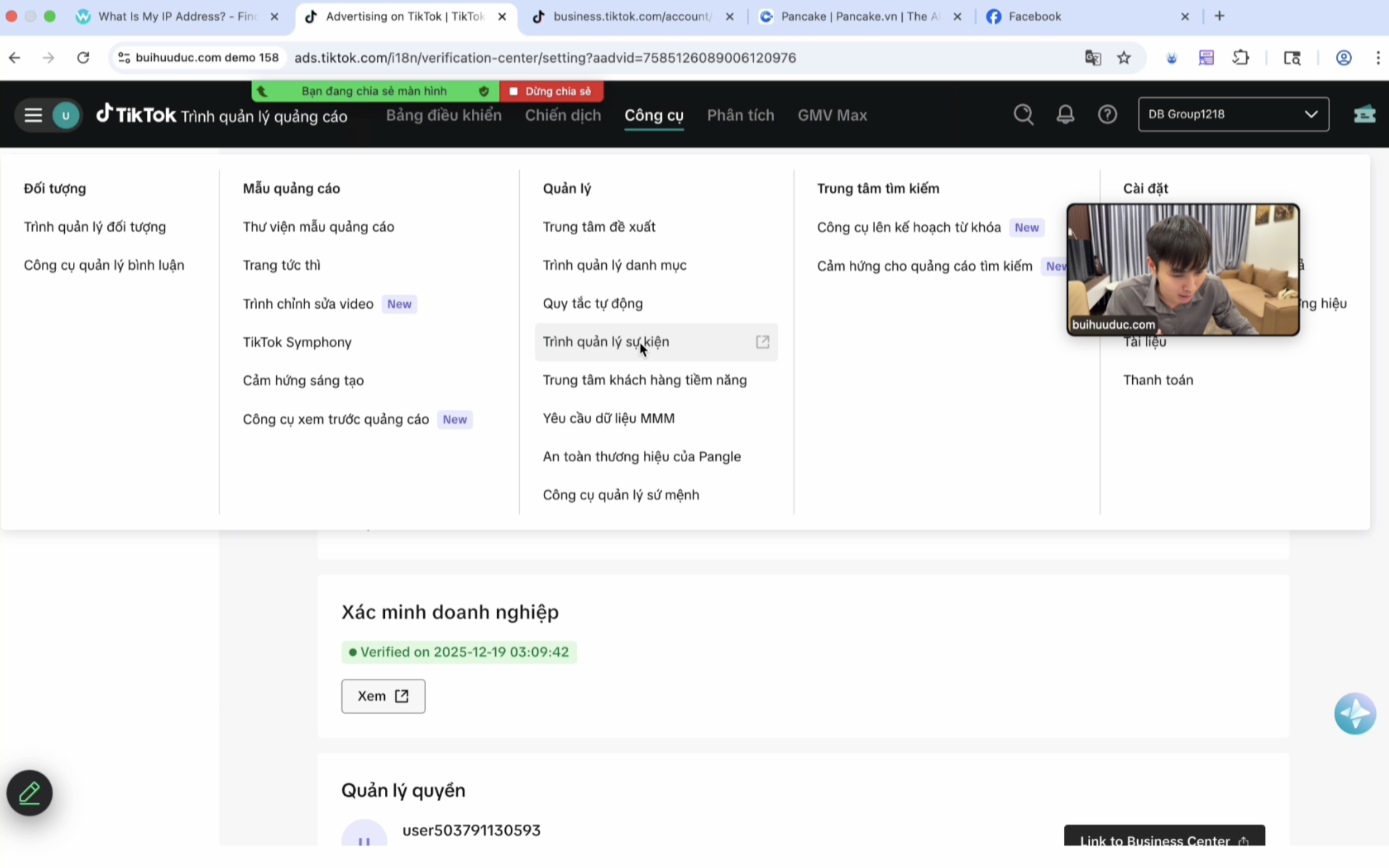Select Trình quản lý sự kiện menu item
Viewport: 1389px width, 868px height.
[606, 342]
